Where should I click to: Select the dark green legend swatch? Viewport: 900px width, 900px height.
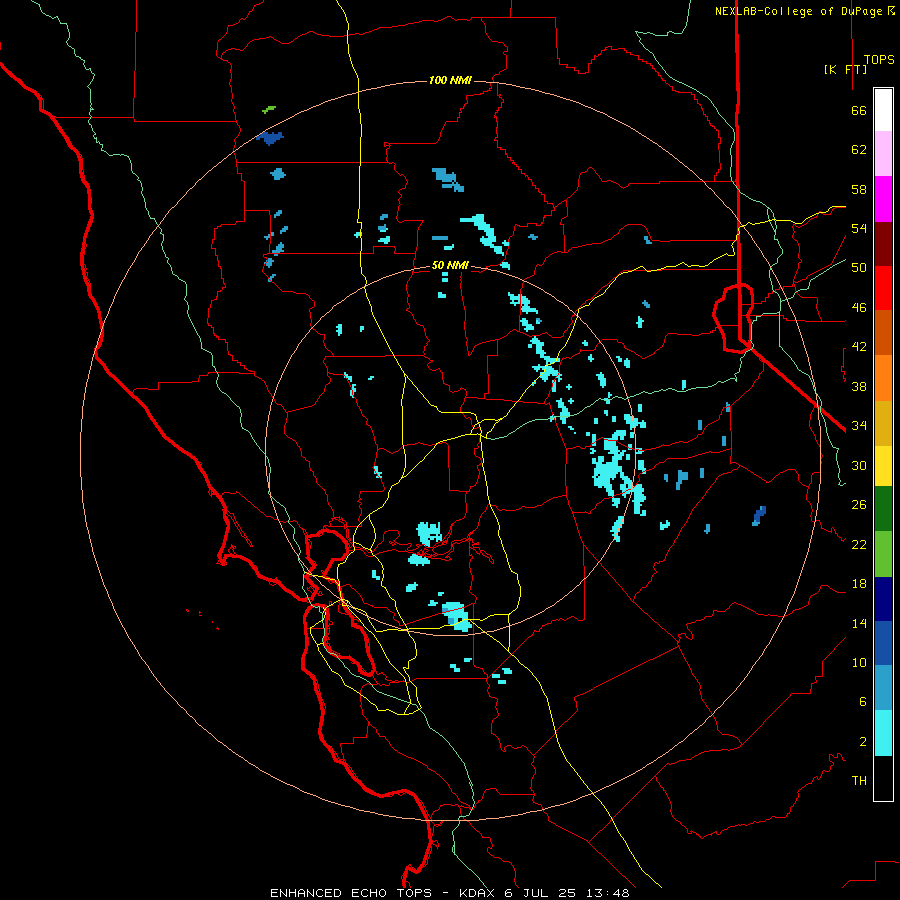pos(883,509)
